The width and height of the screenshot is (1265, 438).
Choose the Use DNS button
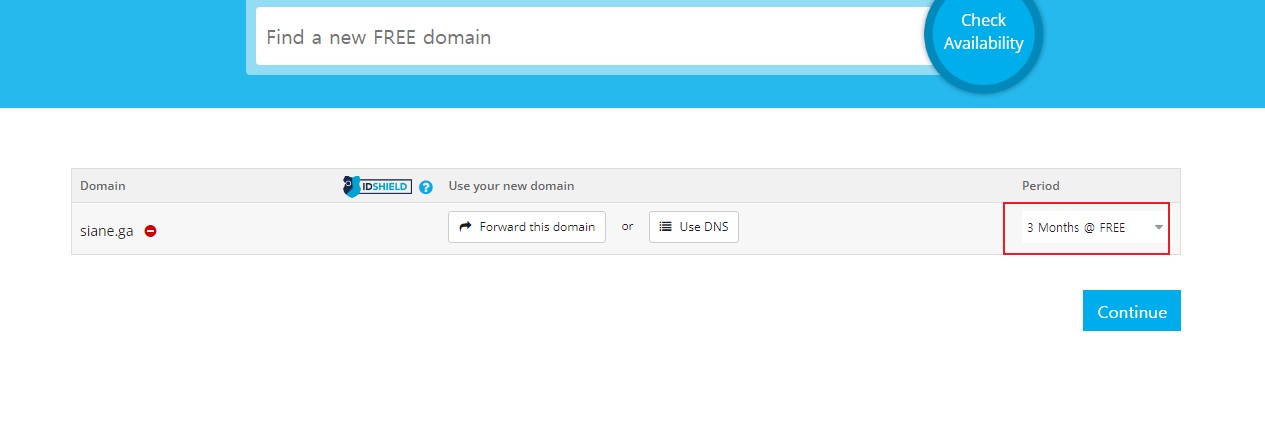694,227
